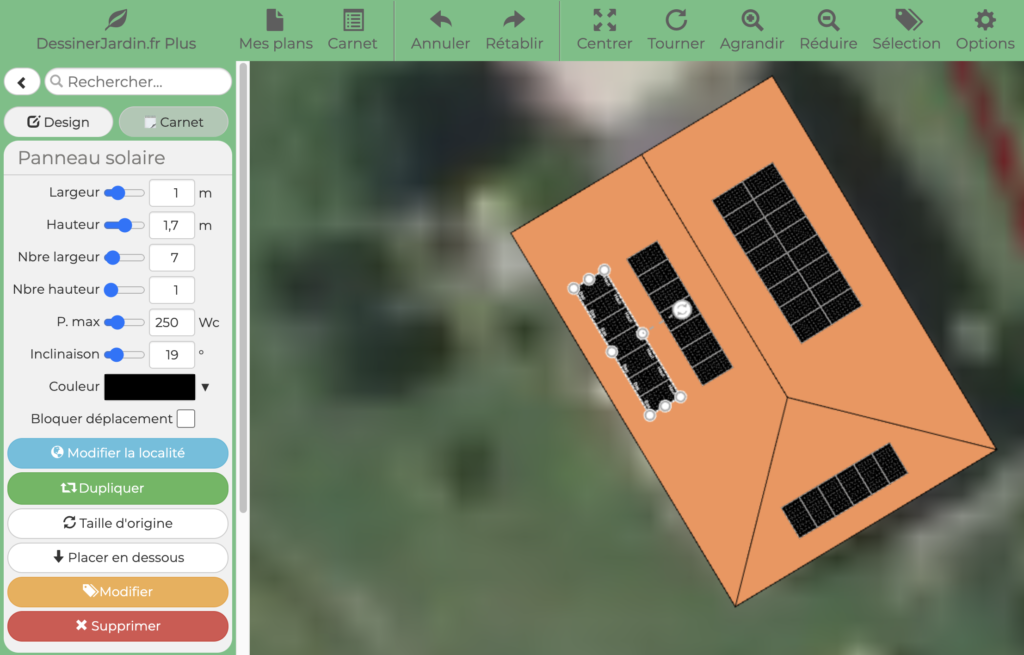Delete the panel using Supprimer

[117, 626]
